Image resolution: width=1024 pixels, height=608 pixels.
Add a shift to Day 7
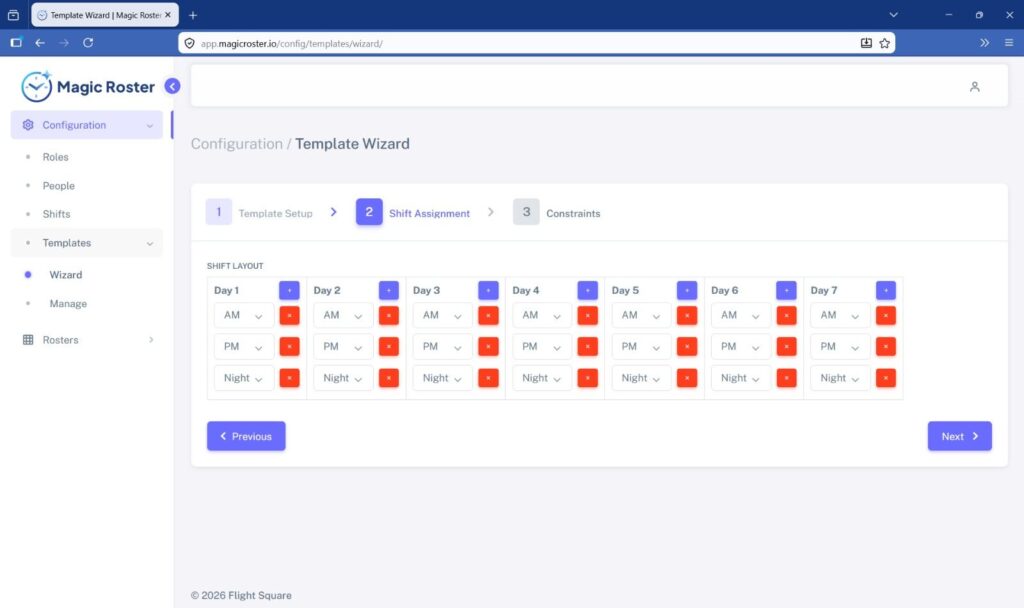click(886, 290)
